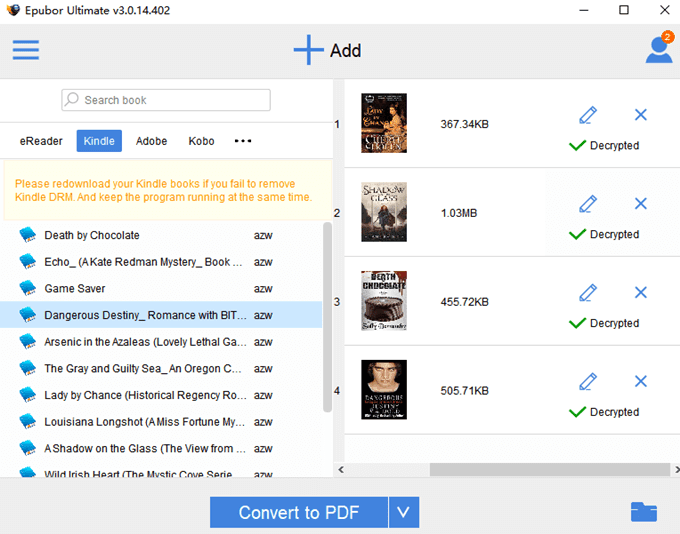This screenshot has width=680, height=534.
Task: Click the Decrypted status of book 1
Action: pos(604,145)
